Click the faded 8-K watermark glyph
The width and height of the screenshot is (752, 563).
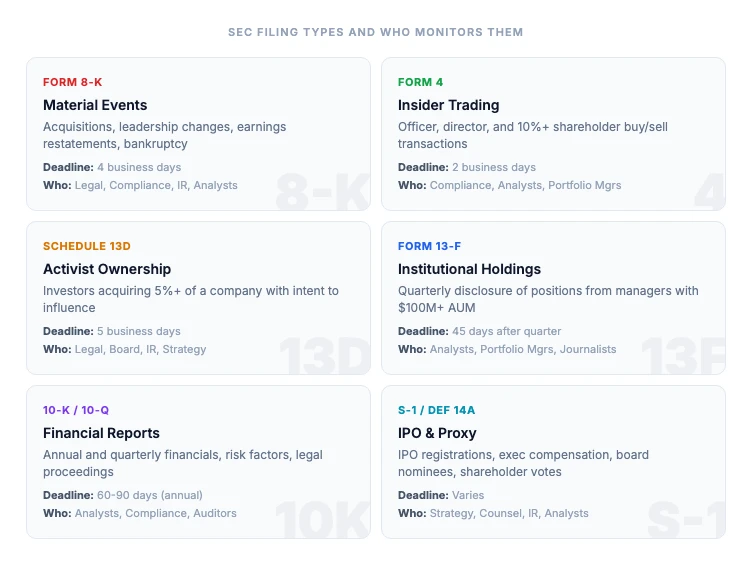coord(322,195)
